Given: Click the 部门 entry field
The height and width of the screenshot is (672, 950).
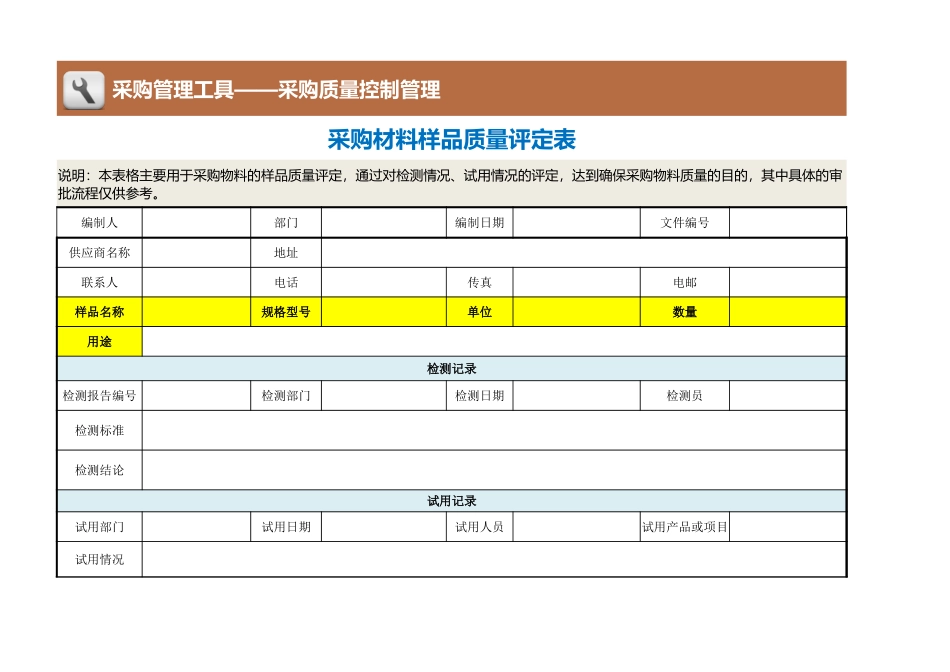Looking at the screenshot, I should (x=385, y=223).
